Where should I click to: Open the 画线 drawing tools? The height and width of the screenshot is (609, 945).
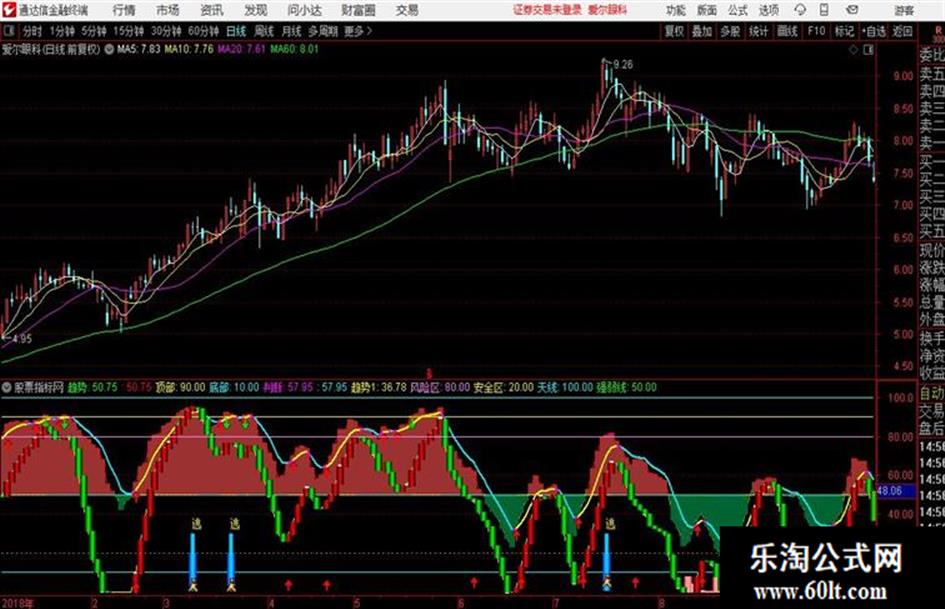(x=787, y=31)
